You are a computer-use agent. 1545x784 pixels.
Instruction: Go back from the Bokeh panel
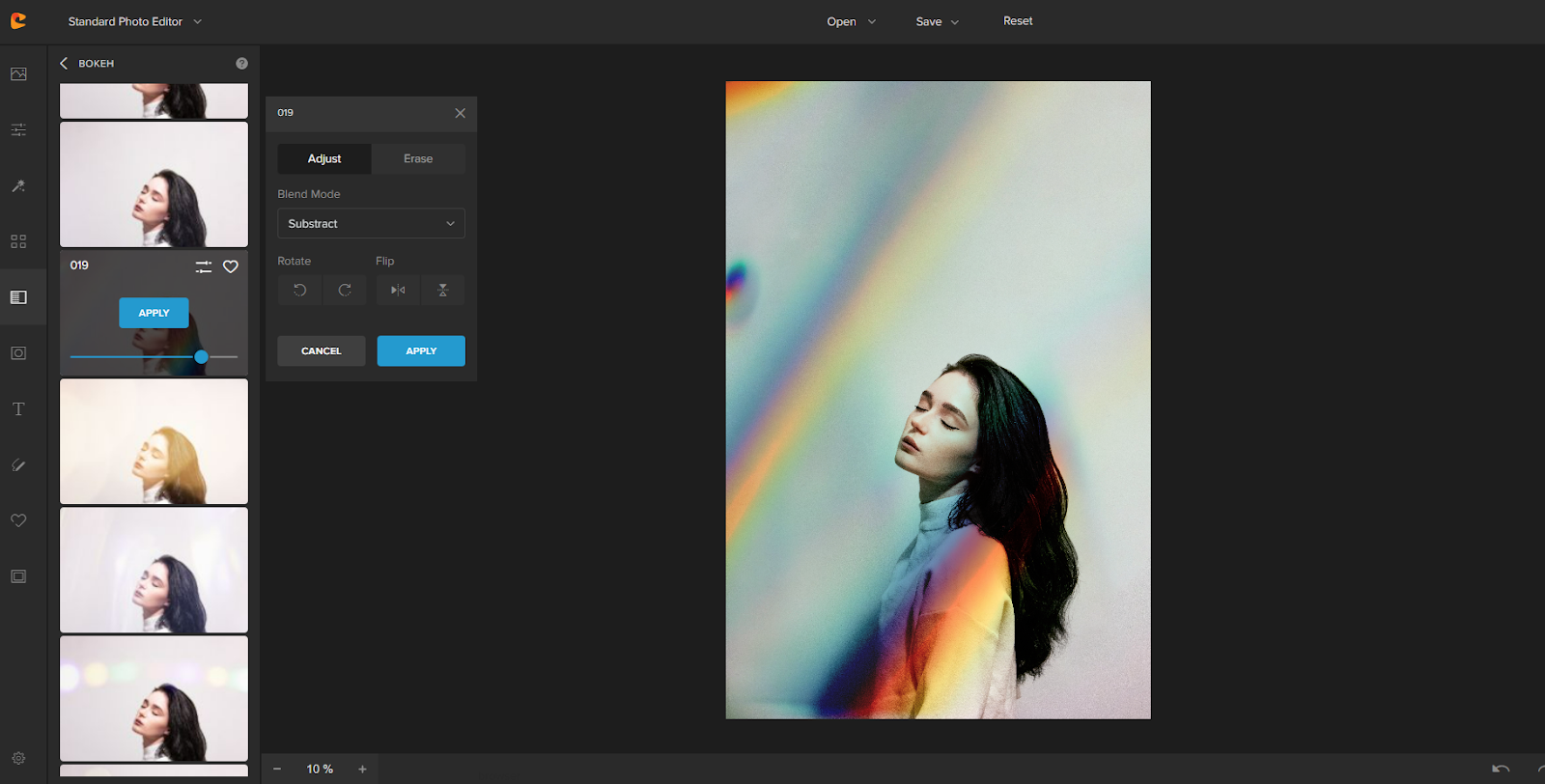click(x=64, y=64)
